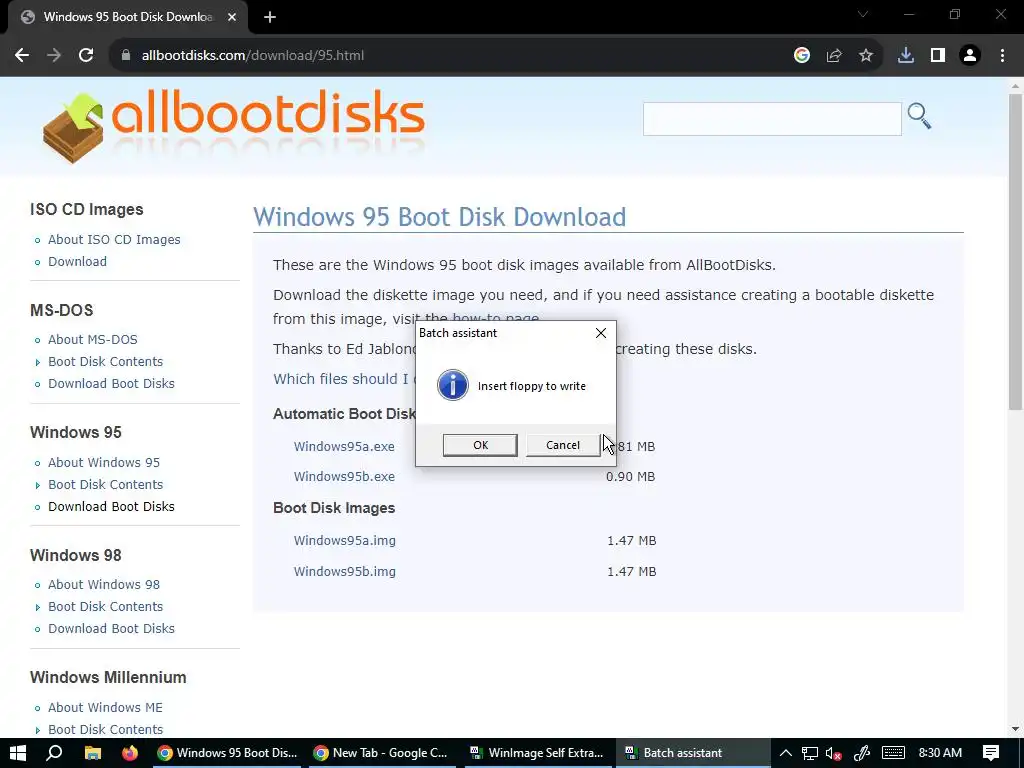Viewport: 1024px width, 768px height.
Task: Open Windows 95 Boot Disk Contents
Action: [x=105, y=485]
